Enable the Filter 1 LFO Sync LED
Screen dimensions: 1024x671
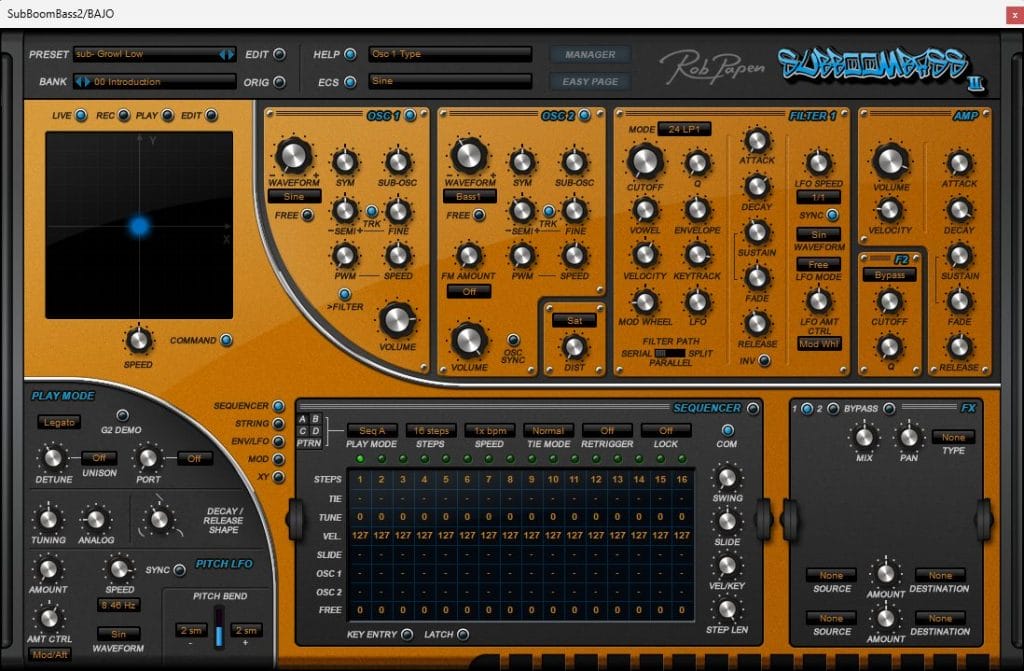click(832, 215)
